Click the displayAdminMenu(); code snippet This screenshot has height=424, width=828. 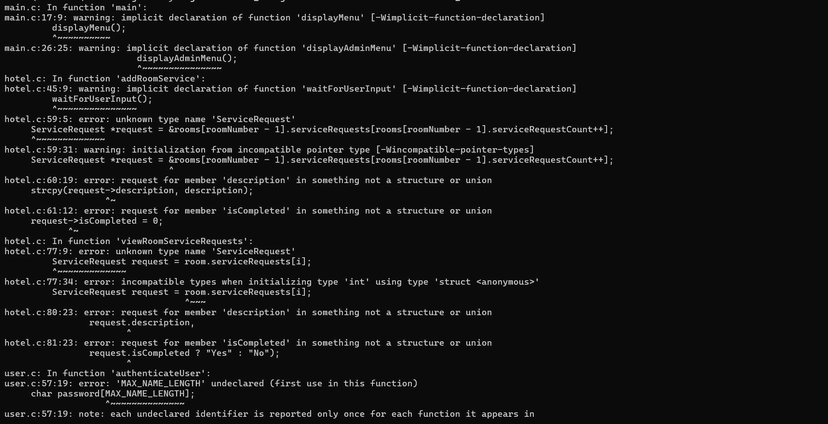187,59
